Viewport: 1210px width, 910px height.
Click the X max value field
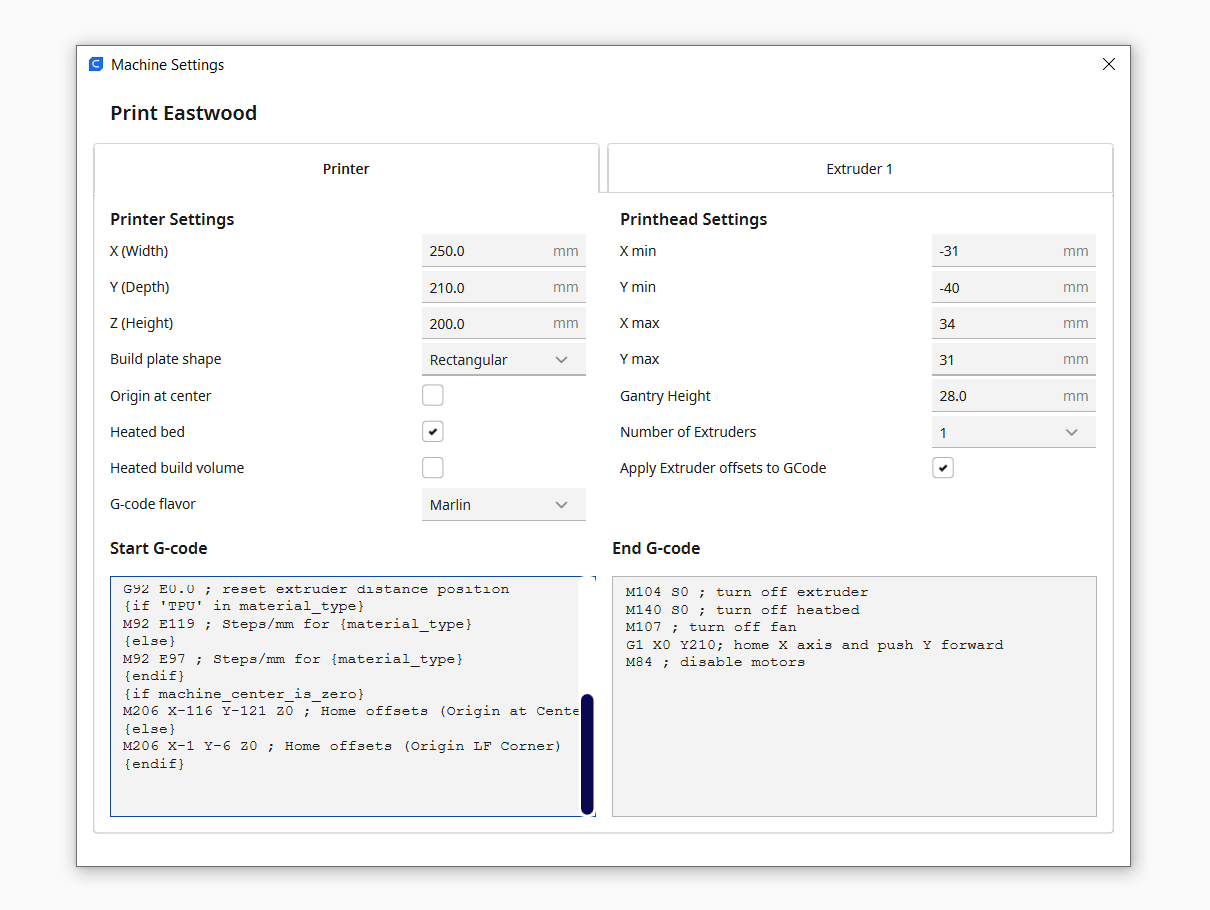click(1013, 323)
